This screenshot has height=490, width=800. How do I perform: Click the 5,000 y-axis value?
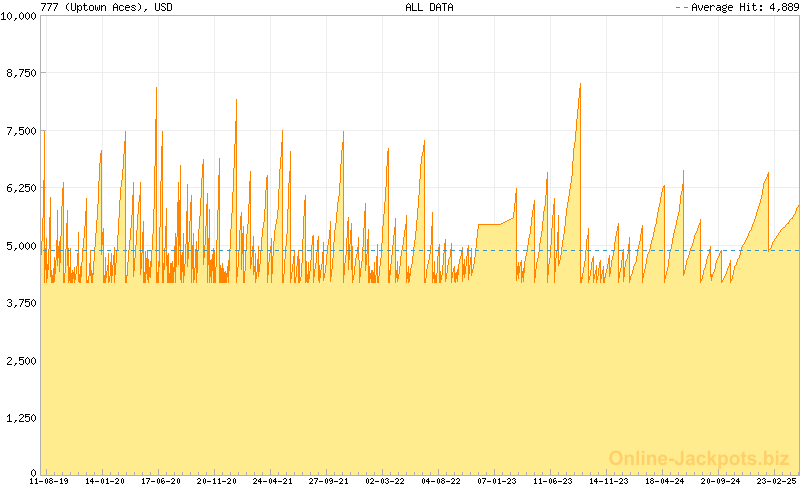22,246
